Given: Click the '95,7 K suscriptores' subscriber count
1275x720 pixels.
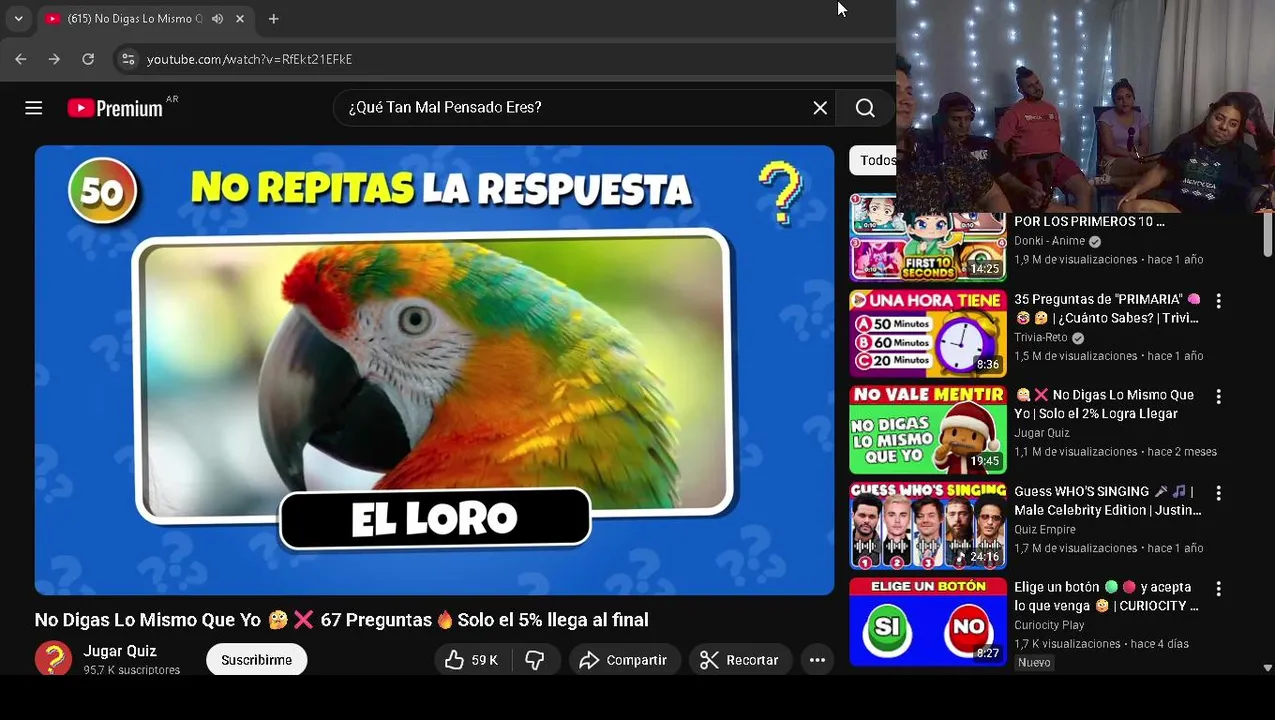Looking at the screenshot, I should pyautogui.click(x=131, y=670).
